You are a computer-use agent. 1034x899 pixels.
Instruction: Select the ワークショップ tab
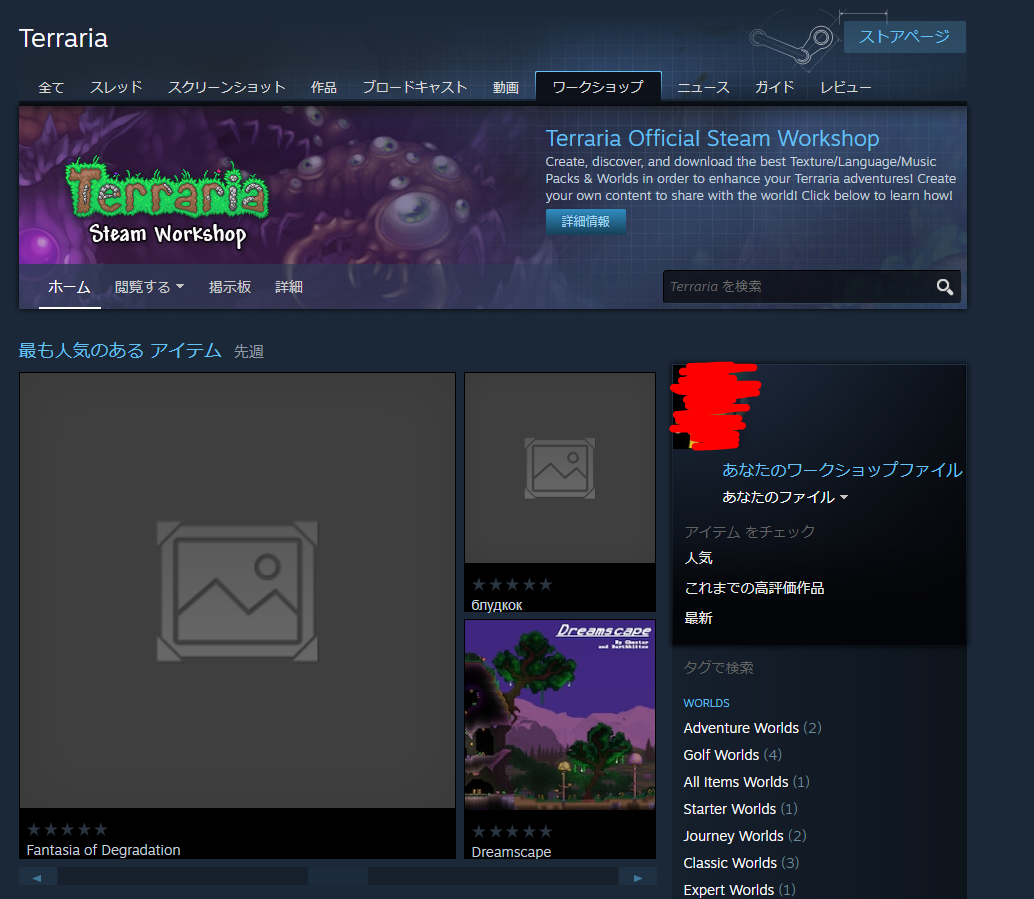tap(598, 87)
